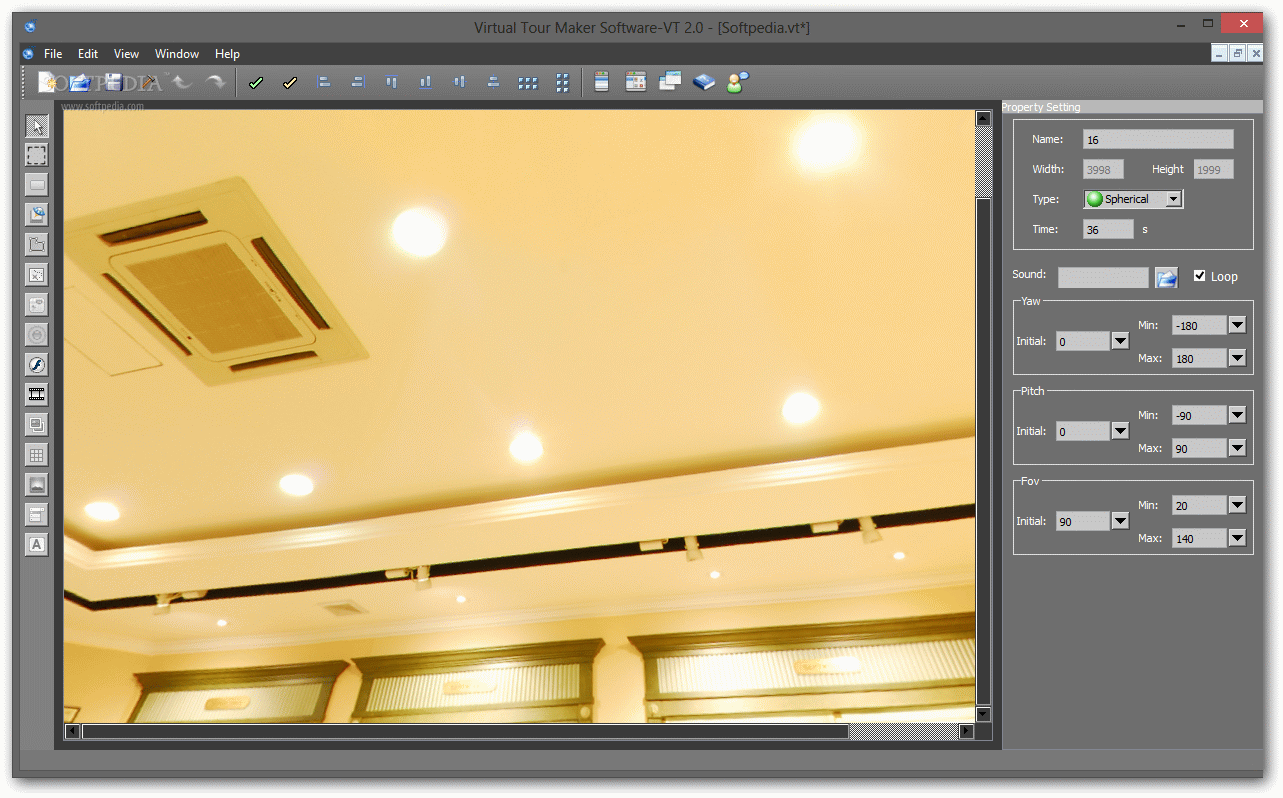Select the grid table tool in sidebar
This screenshot has height=798, width=1283.
pyautogui.click(x=36, y=455)
